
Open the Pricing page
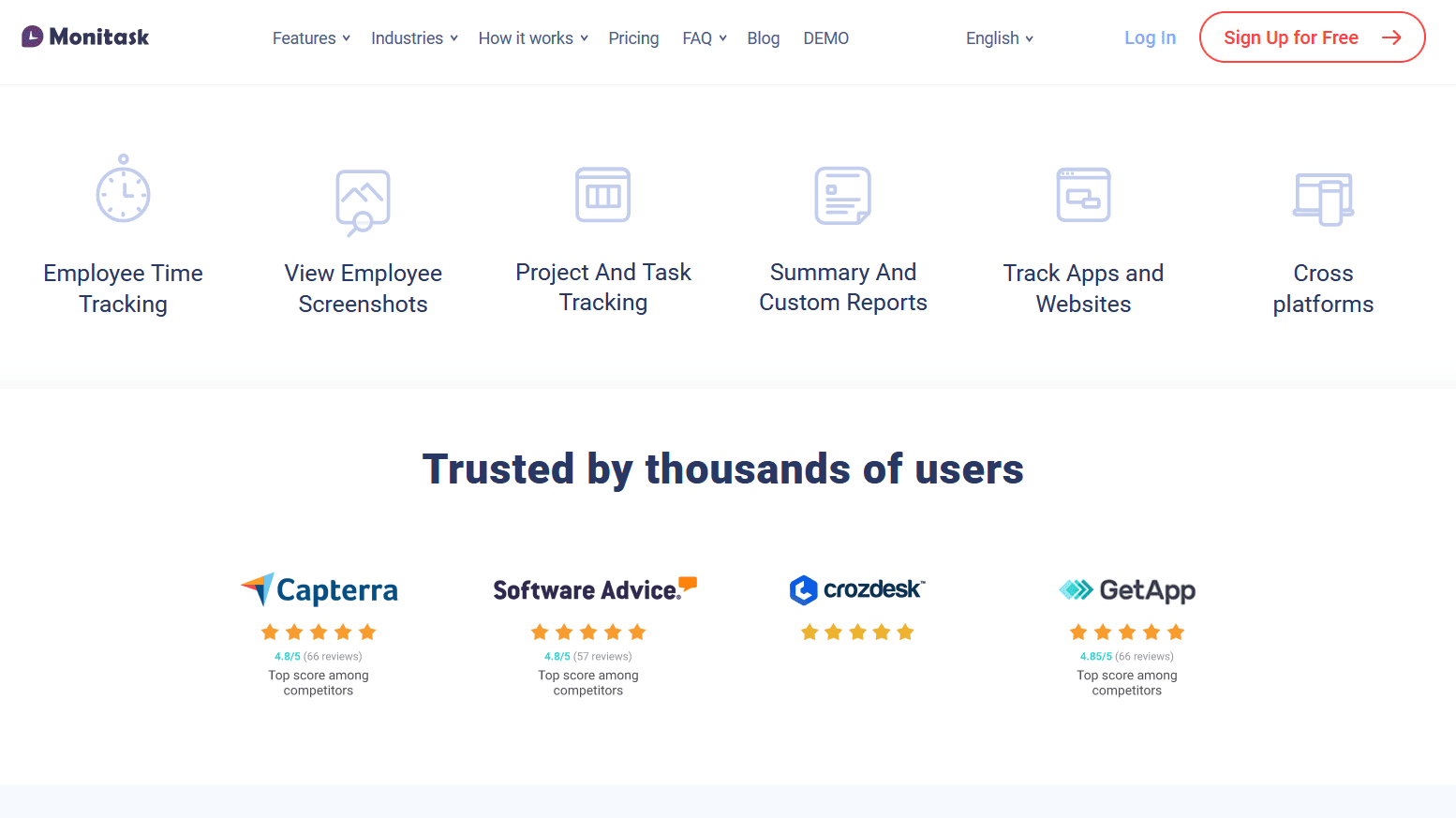(633, 38)
